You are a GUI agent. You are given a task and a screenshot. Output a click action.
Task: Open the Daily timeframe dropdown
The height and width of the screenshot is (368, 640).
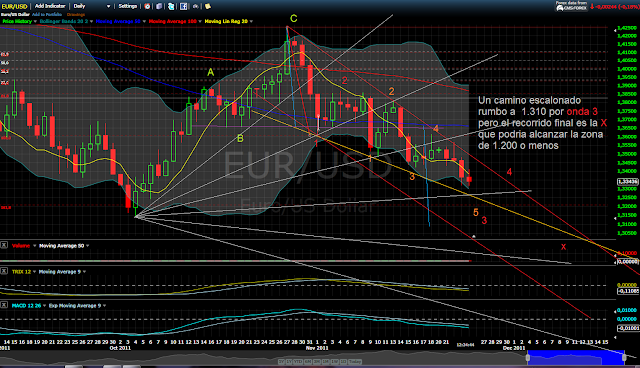tap(92, 6)
